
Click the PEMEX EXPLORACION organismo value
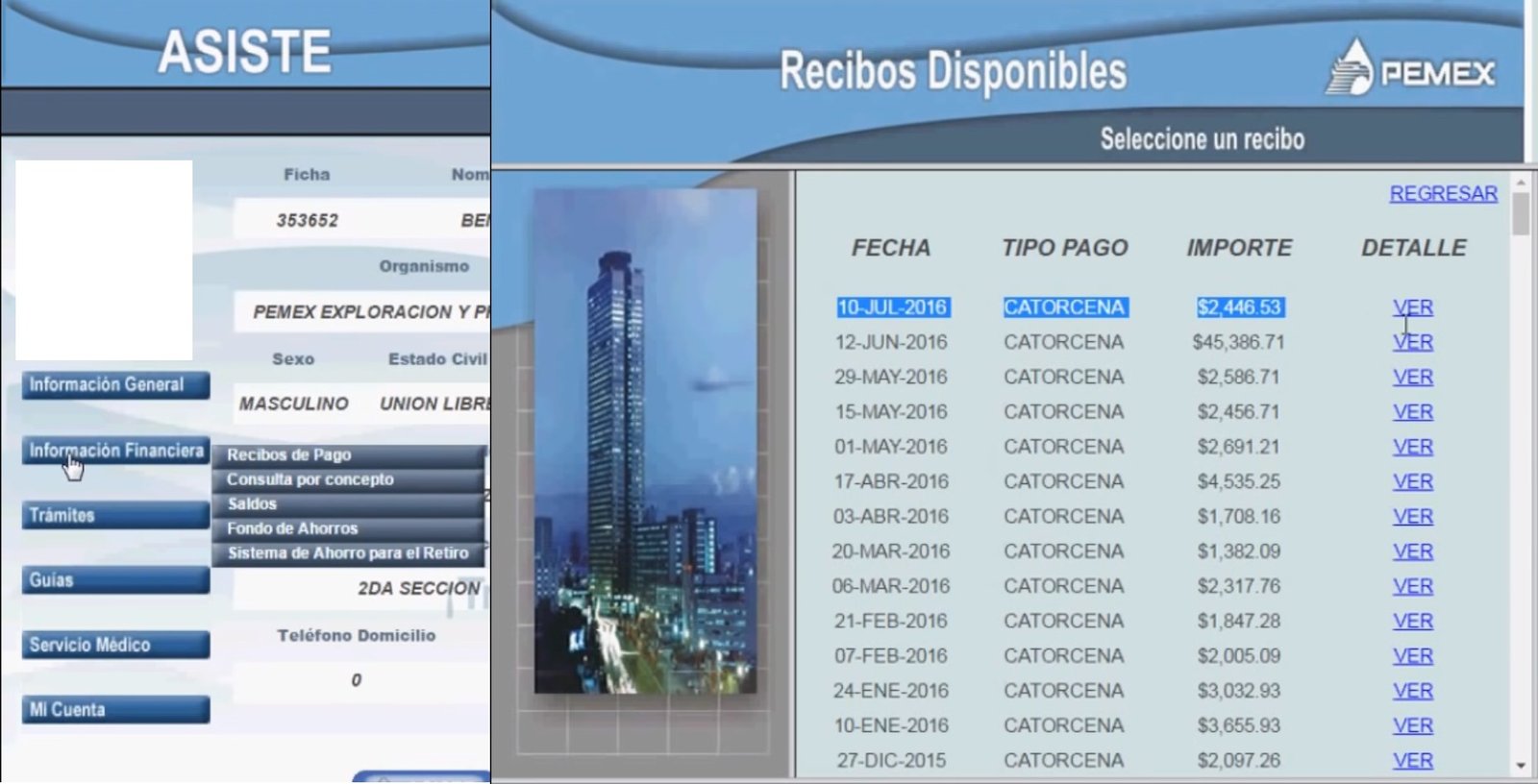tap(371, 312)
